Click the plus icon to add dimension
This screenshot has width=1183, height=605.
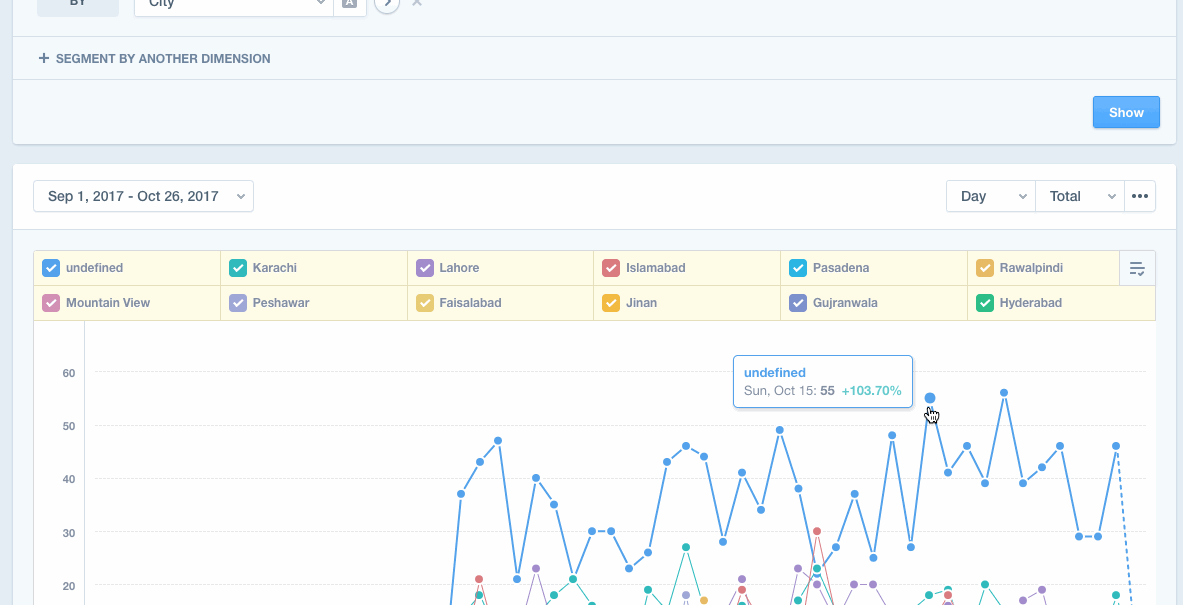43,58
